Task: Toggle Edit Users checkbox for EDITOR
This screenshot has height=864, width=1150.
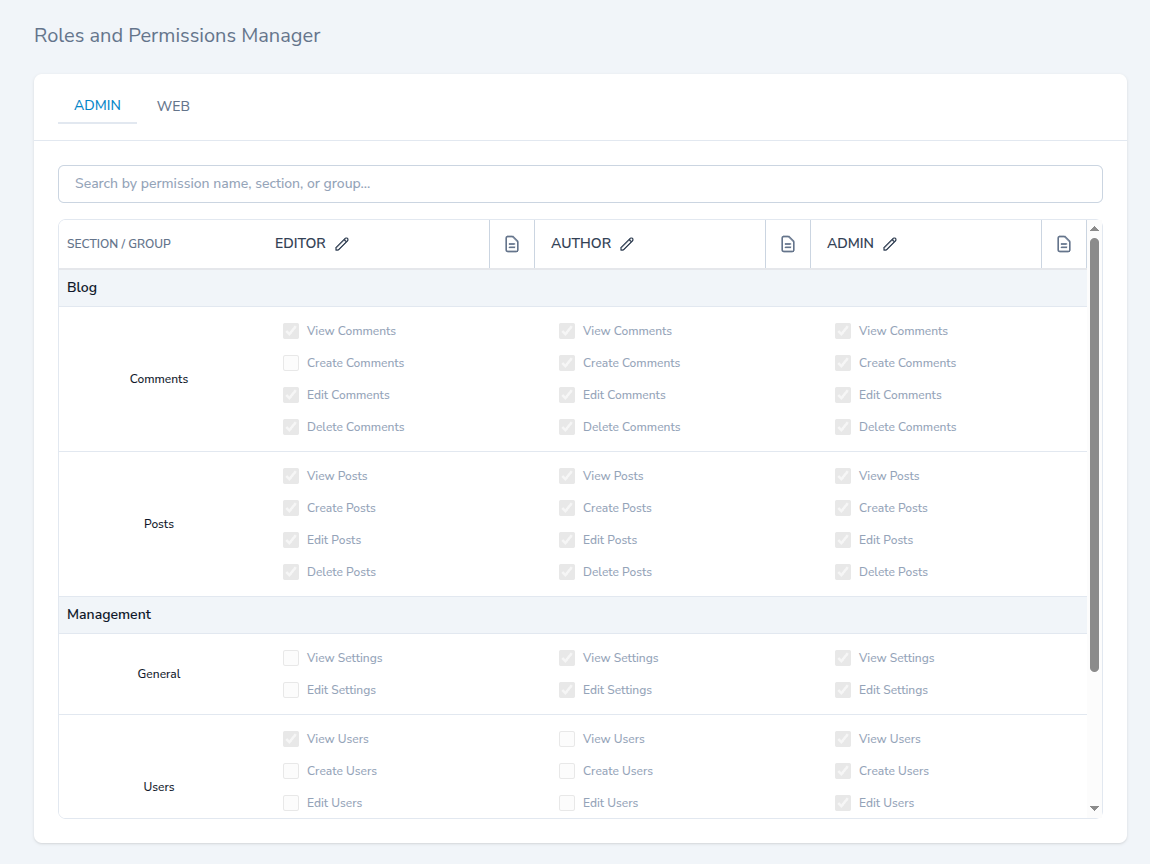Action: pos(290,802)
